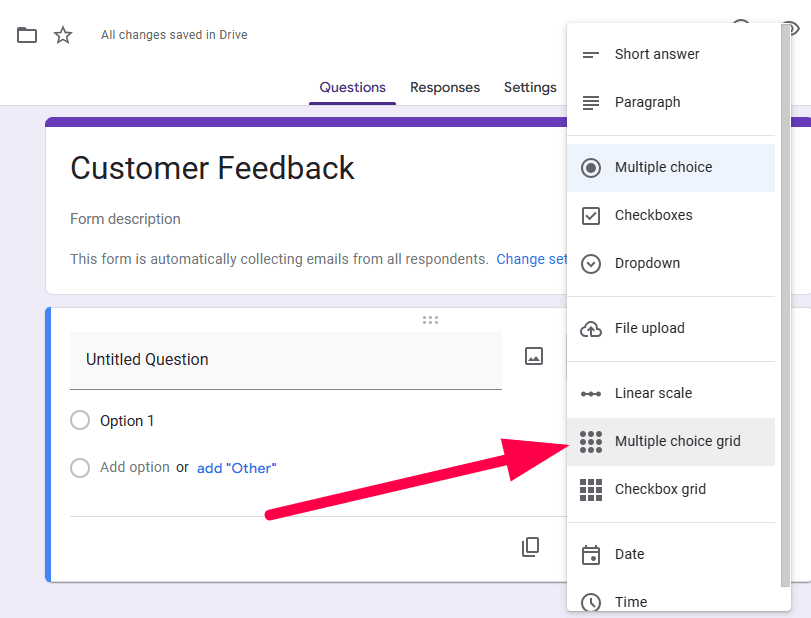Choose the File upload question type

coord(649,328)
